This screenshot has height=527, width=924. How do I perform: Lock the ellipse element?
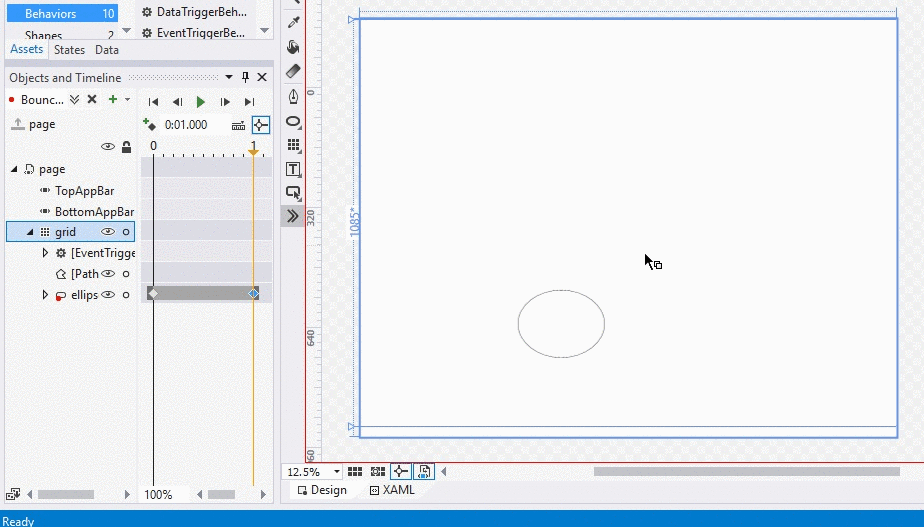tap(126, 294)
